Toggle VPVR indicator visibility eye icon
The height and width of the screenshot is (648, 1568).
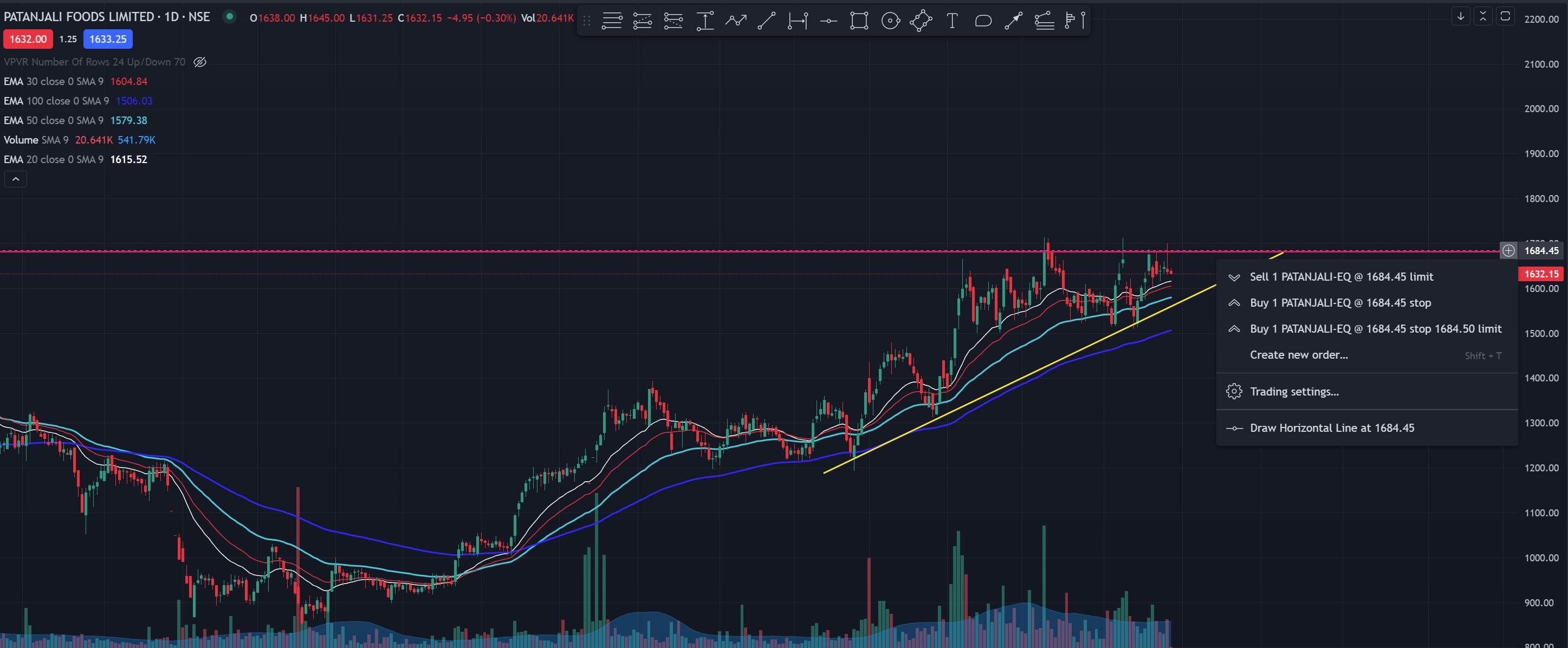199,62
